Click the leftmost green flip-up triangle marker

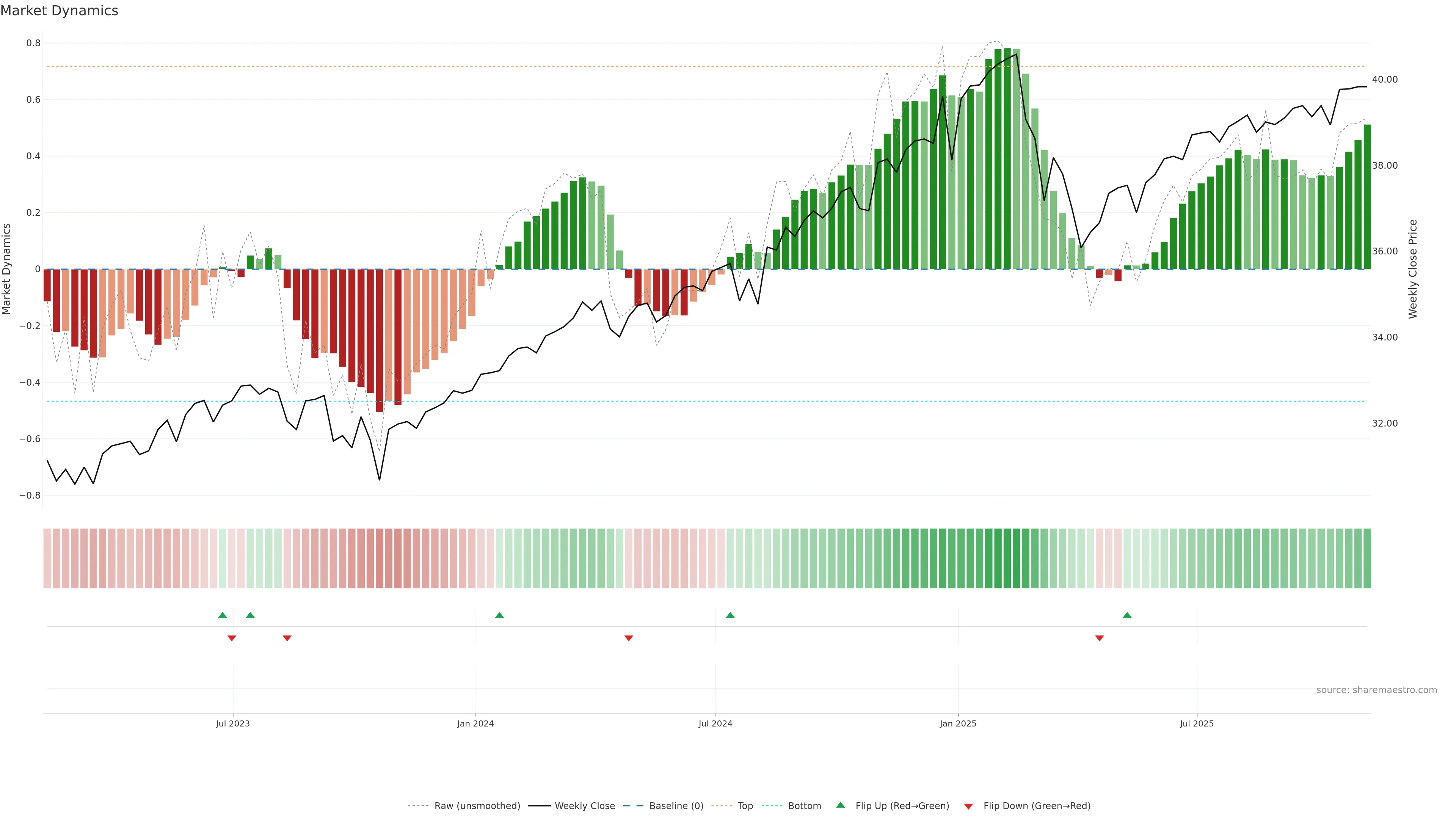click(x=222, y=615)
